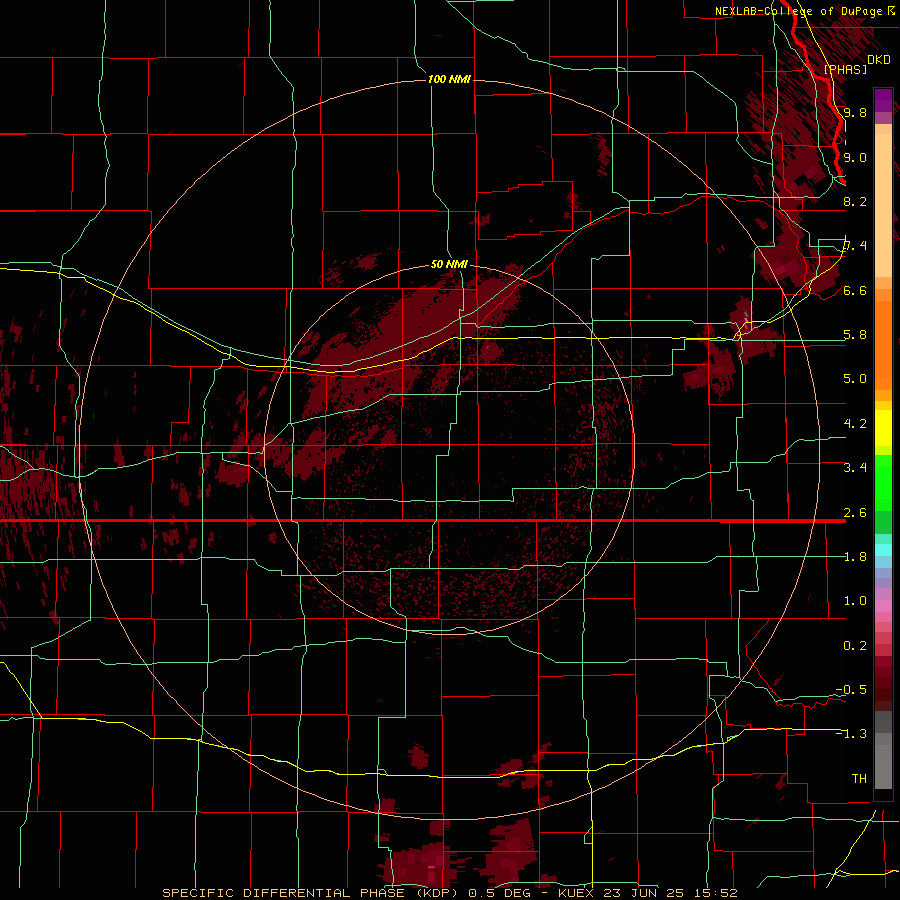Click the 2.6 scale value

coord(855,512)
